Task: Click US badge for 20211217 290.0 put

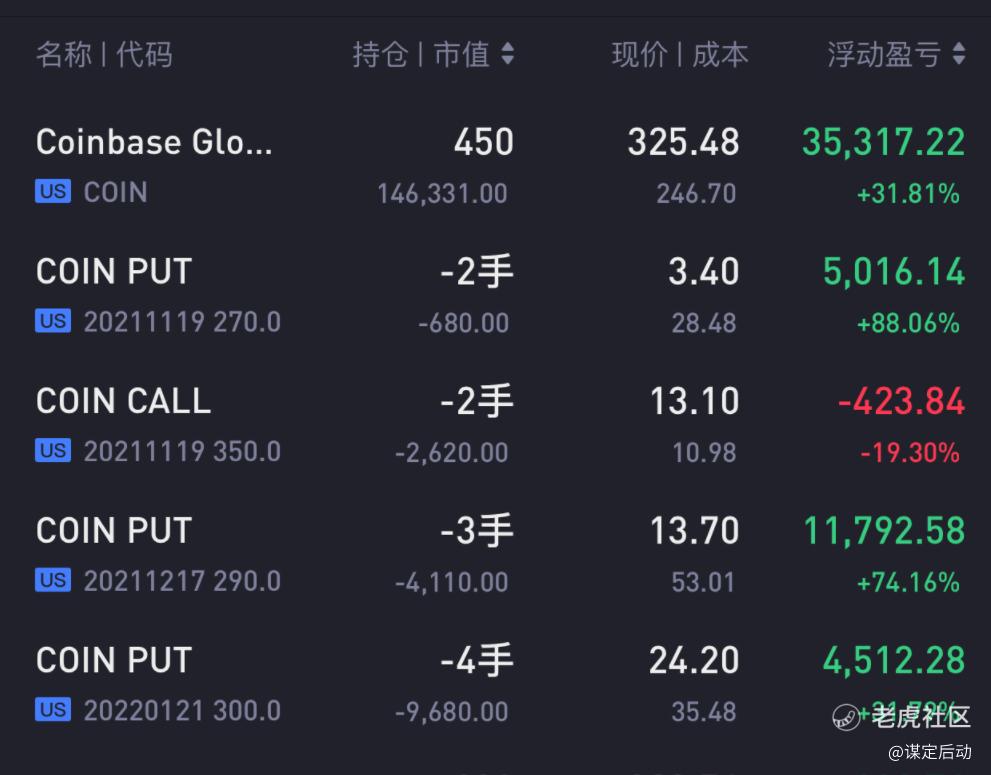Action: tap(53, 580)
